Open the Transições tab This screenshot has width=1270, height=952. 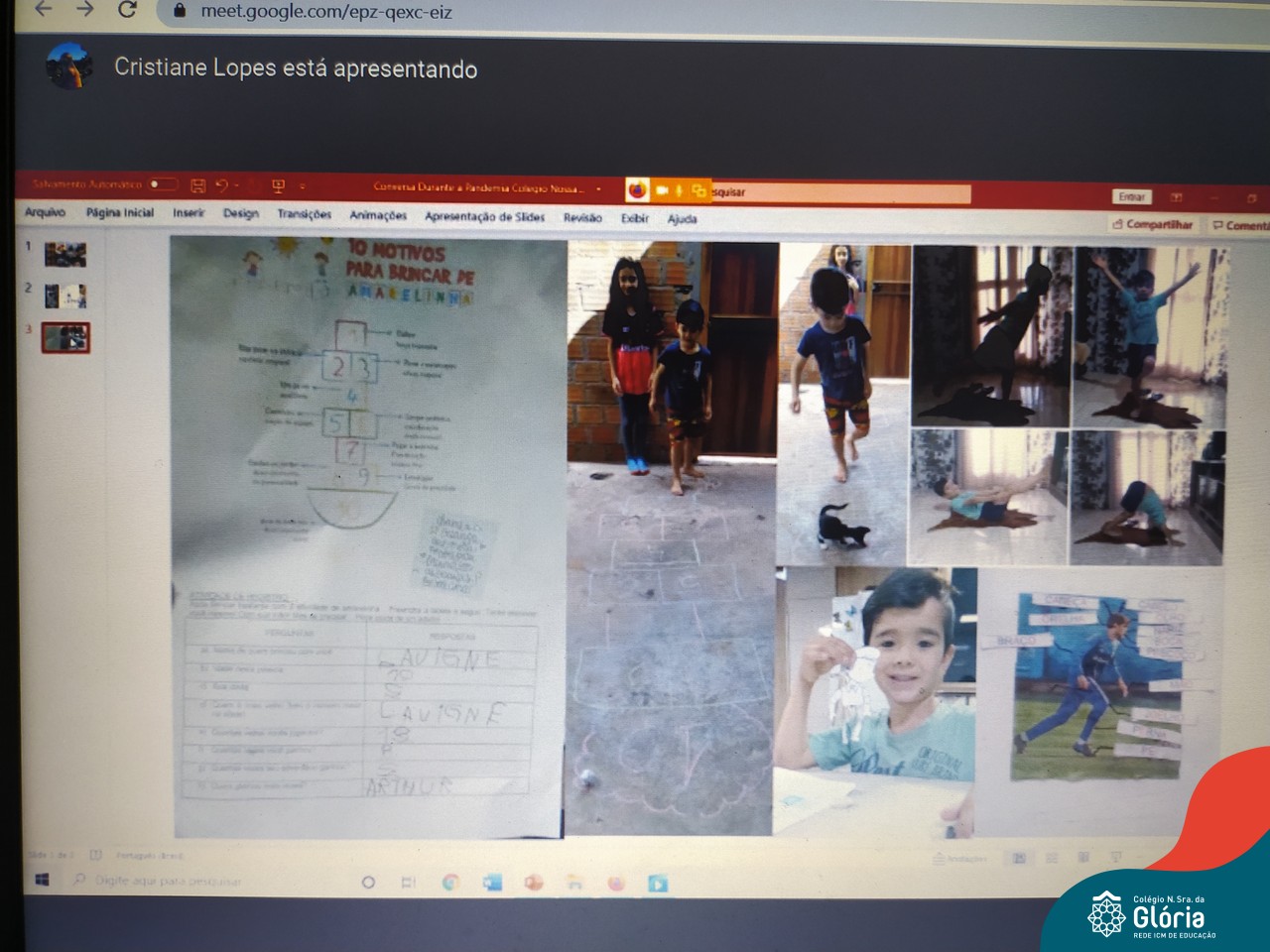click(x=304, y=214)
